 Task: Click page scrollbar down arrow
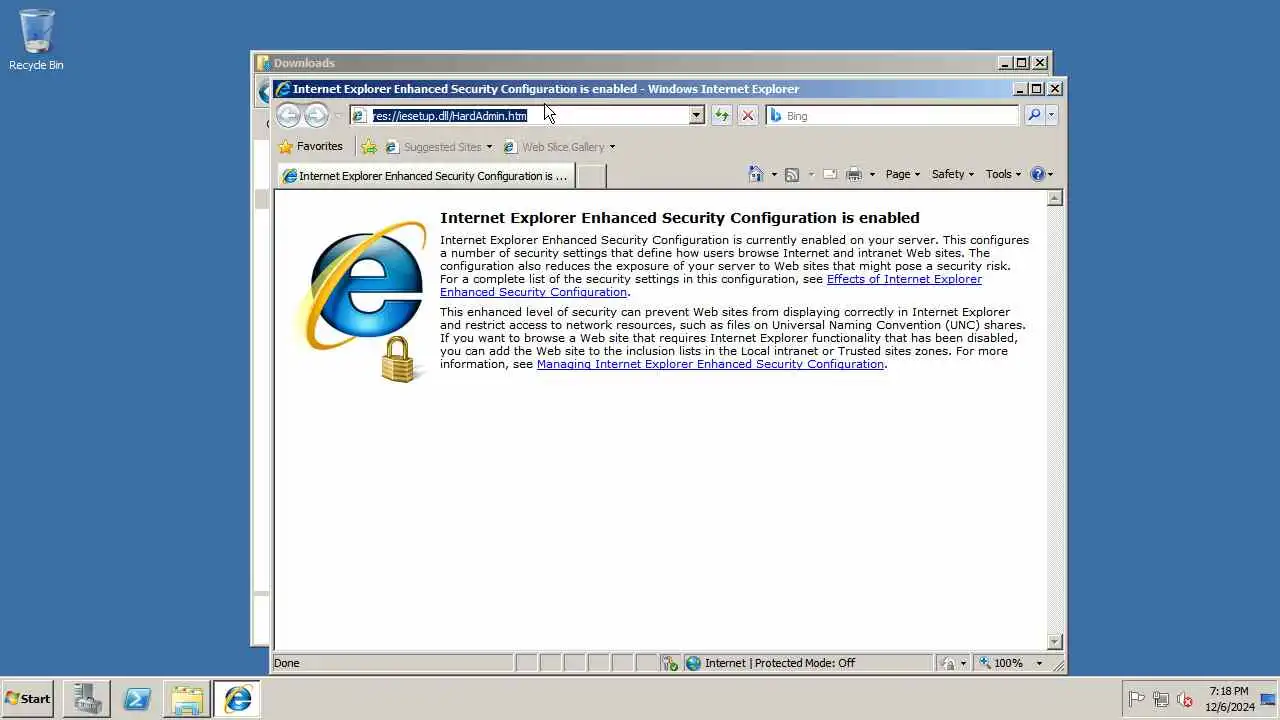1054,641
